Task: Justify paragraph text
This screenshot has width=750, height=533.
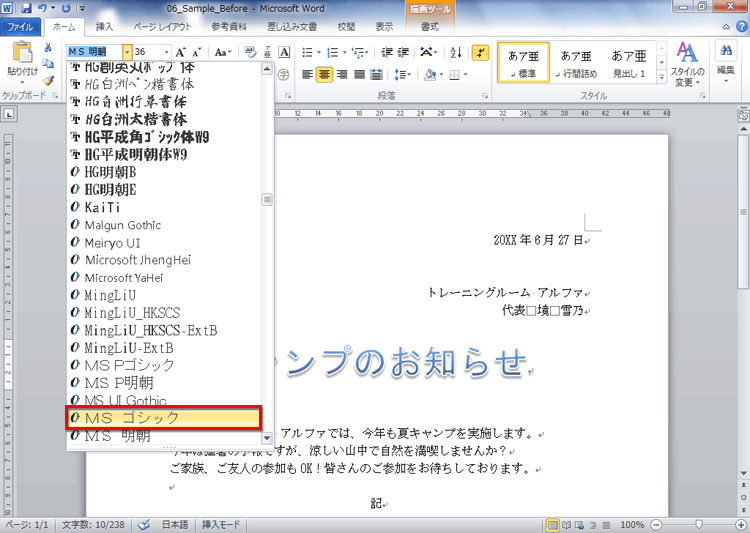Action: tap(359, 74)
